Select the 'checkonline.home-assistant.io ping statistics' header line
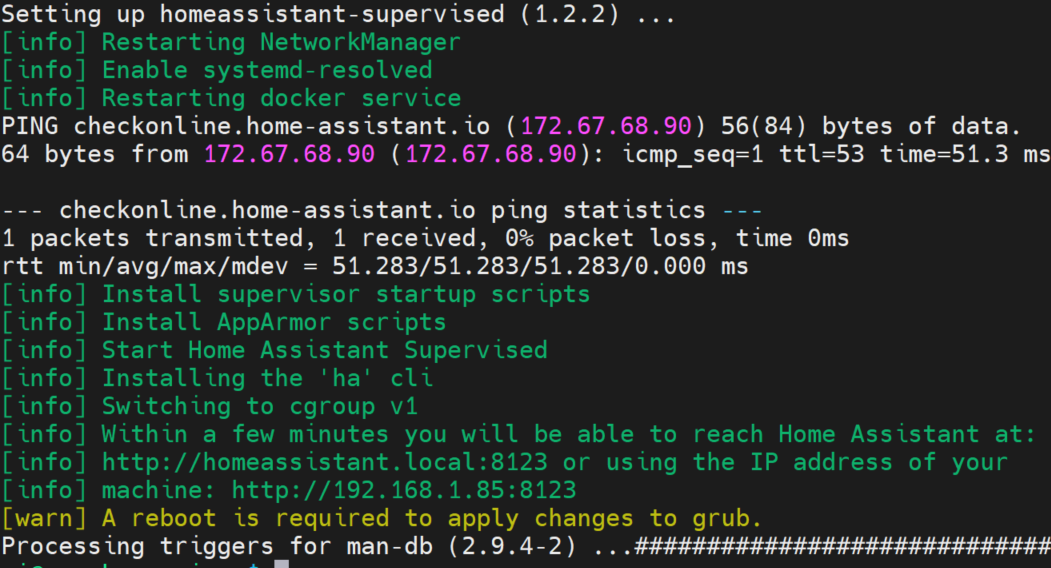Viewport: 1051px width, 568px height. tap(382, 211)
